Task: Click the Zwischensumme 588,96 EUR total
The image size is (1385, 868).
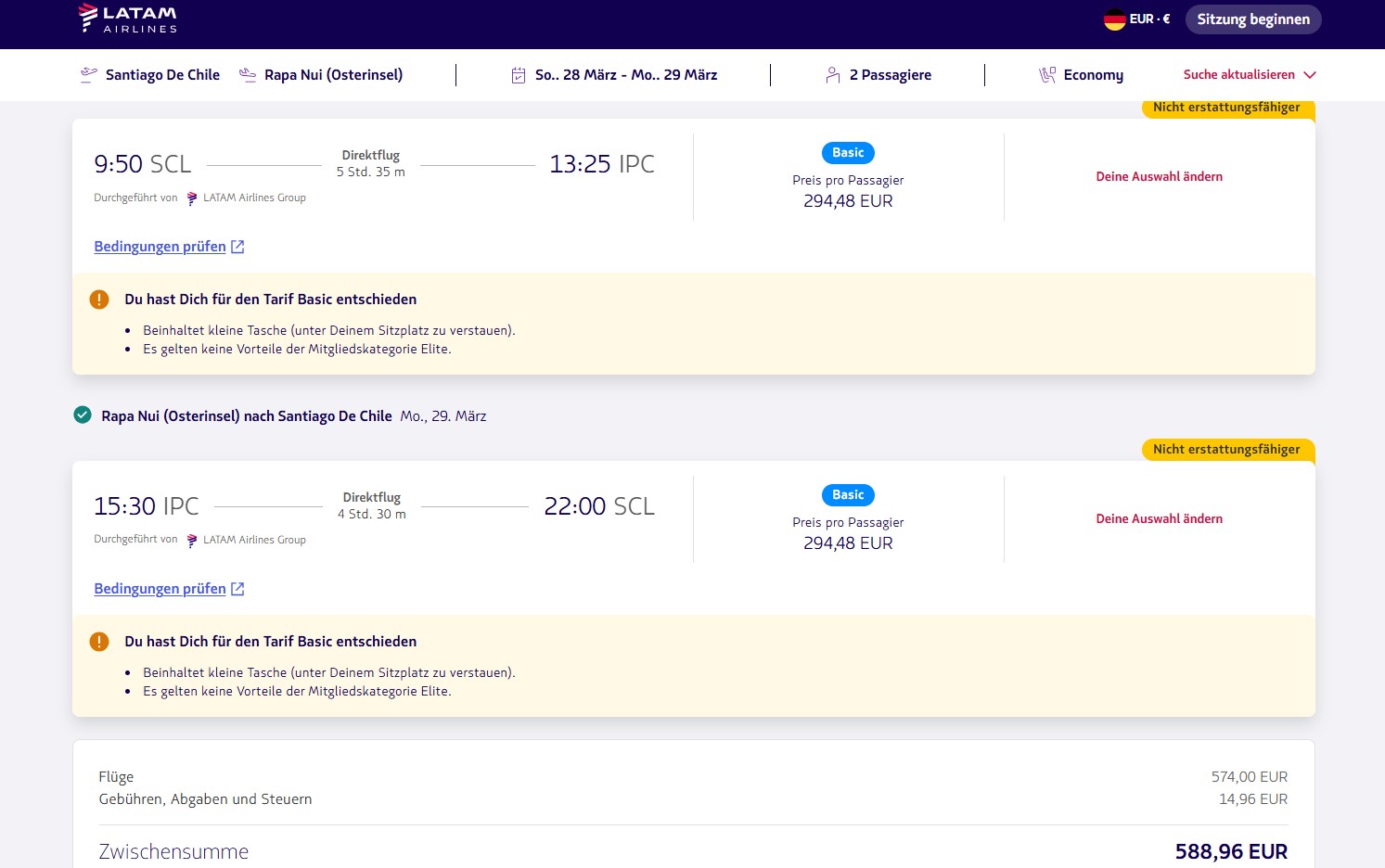Action: 1231,851
